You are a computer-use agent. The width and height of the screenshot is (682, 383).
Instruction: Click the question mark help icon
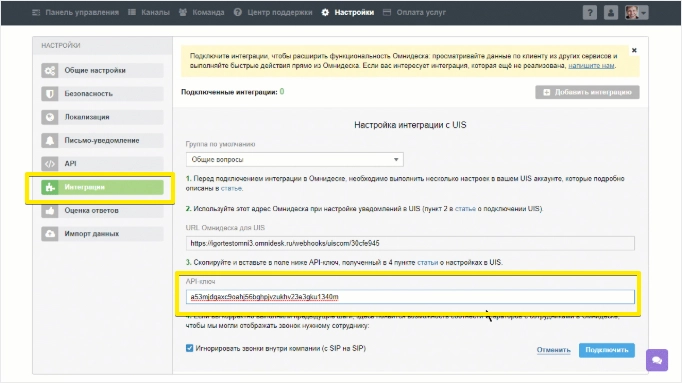(x=590, y=13)
